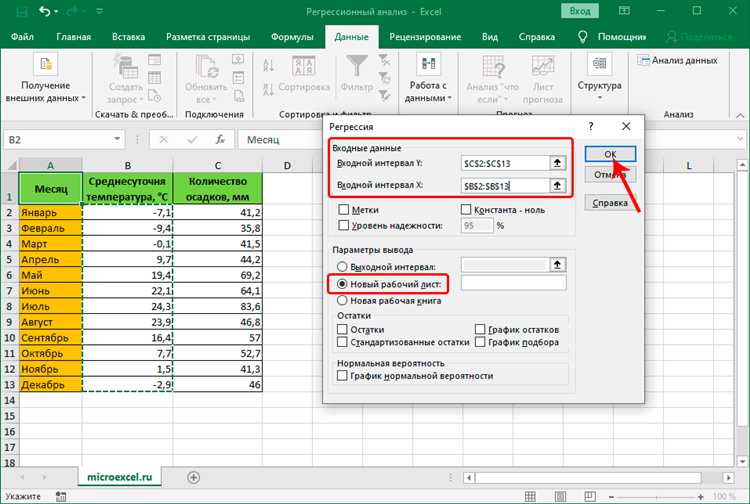This screenshot has height=504, width=750.
Task: Click Справка button in dialog
Action: (x=610, y=203)
